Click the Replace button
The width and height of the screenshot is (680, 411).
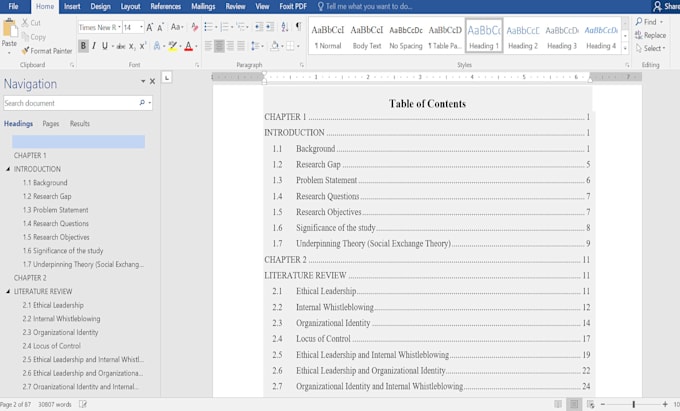tap(651, 35)
